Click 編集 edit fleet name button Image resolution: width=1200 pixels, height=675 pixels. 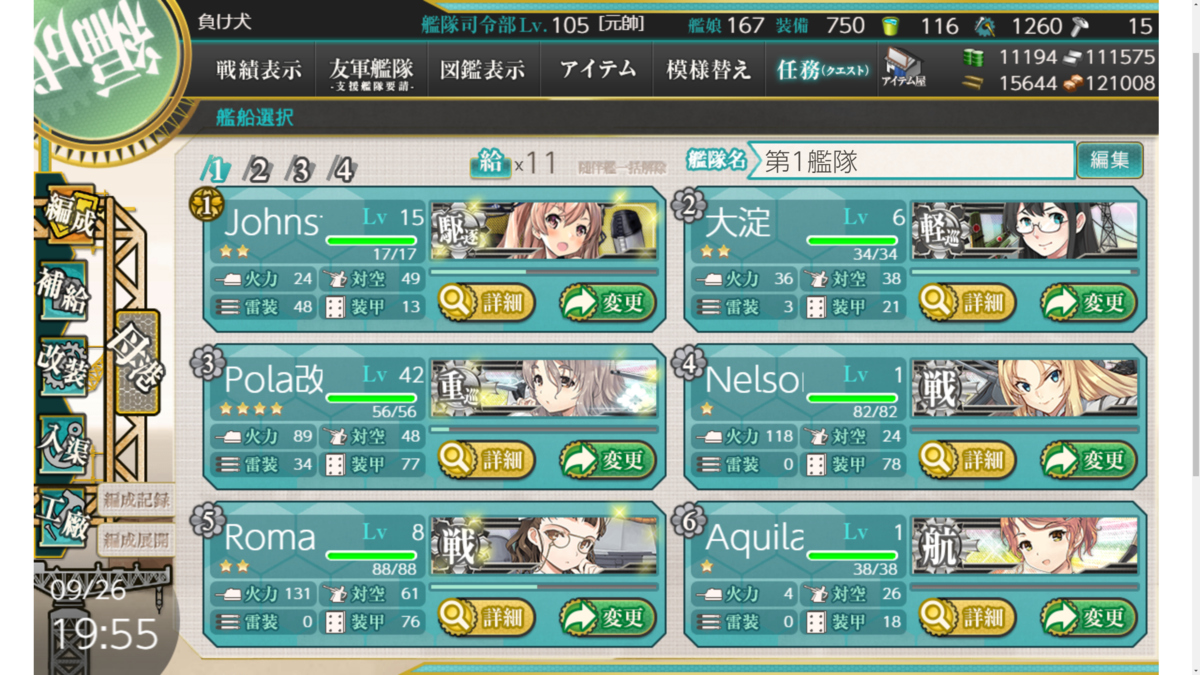coord(1110,160)
